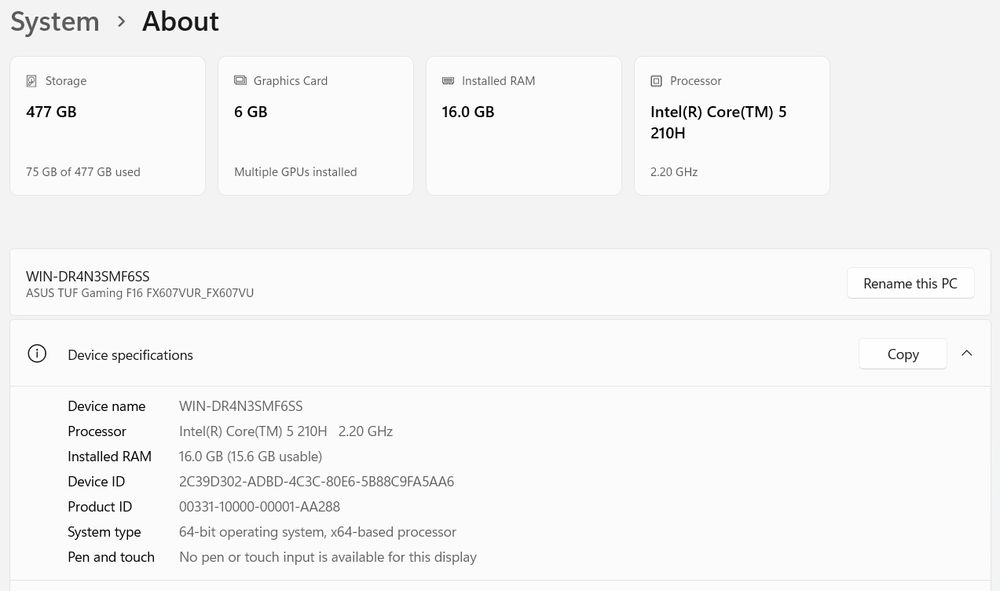Click the Storage card icon
Screen dimensions: 1000x591
pyautogui.click(x=32, y=81)
